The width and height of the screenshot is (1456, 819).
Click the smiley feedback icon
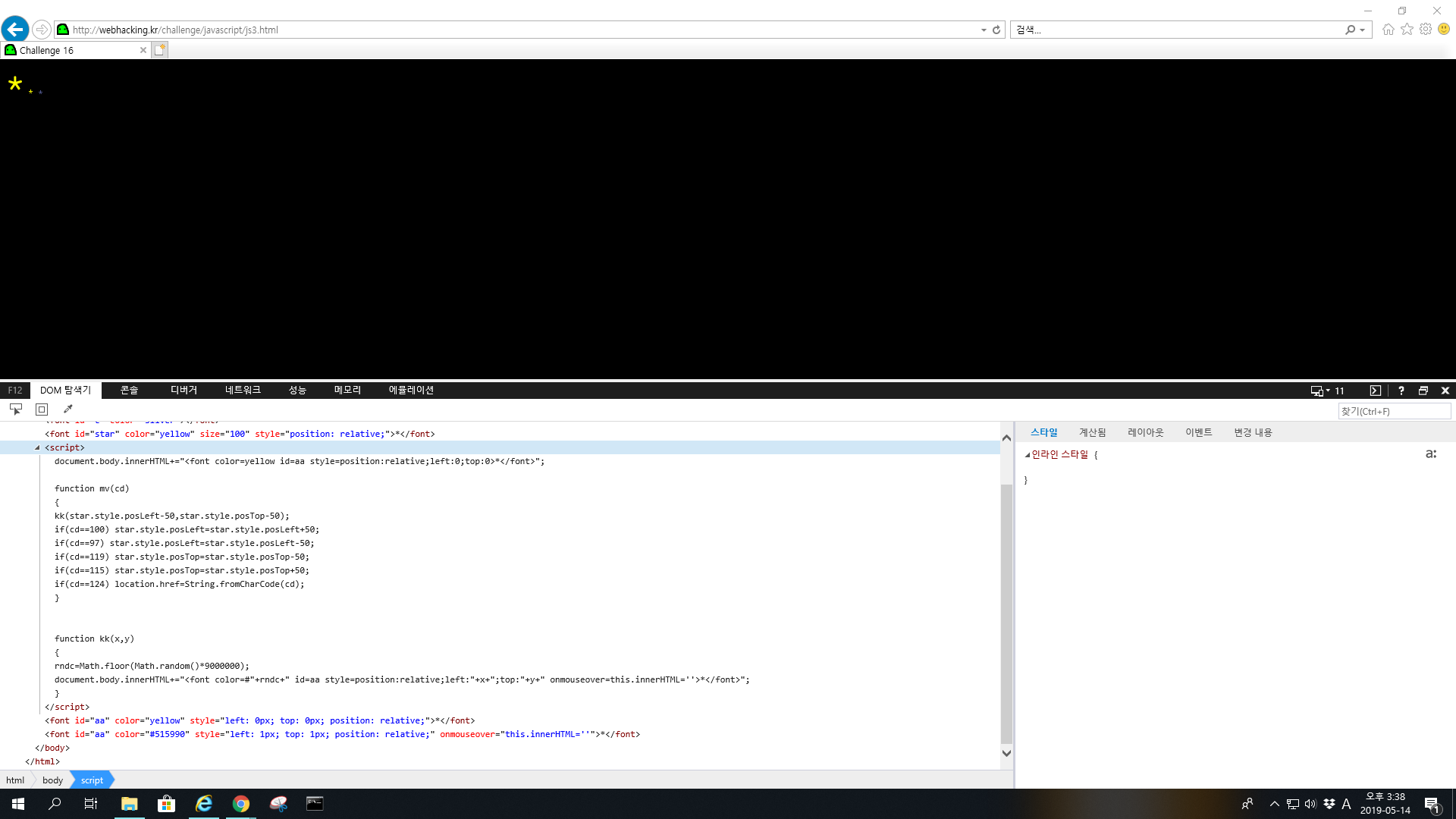(1444, 29)
